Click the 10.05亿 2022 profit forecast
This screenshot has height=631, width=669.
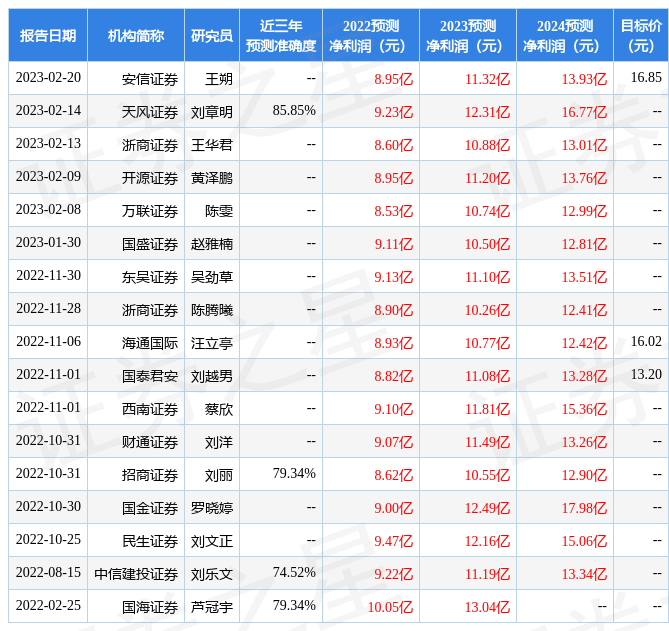390,606
